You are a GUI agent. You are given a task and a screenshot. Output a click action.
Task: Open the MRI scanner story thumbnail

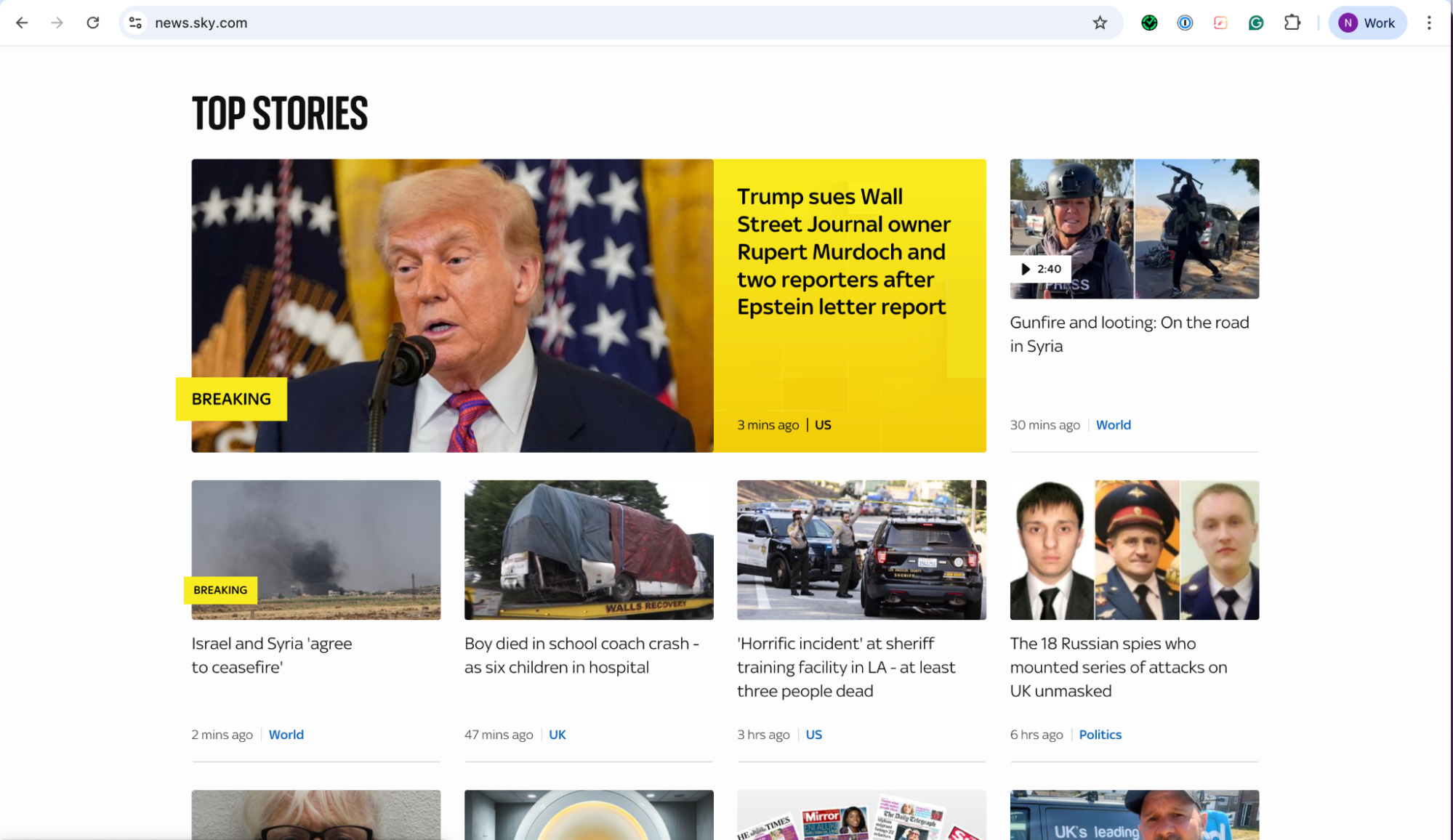[x=589, y=815]
